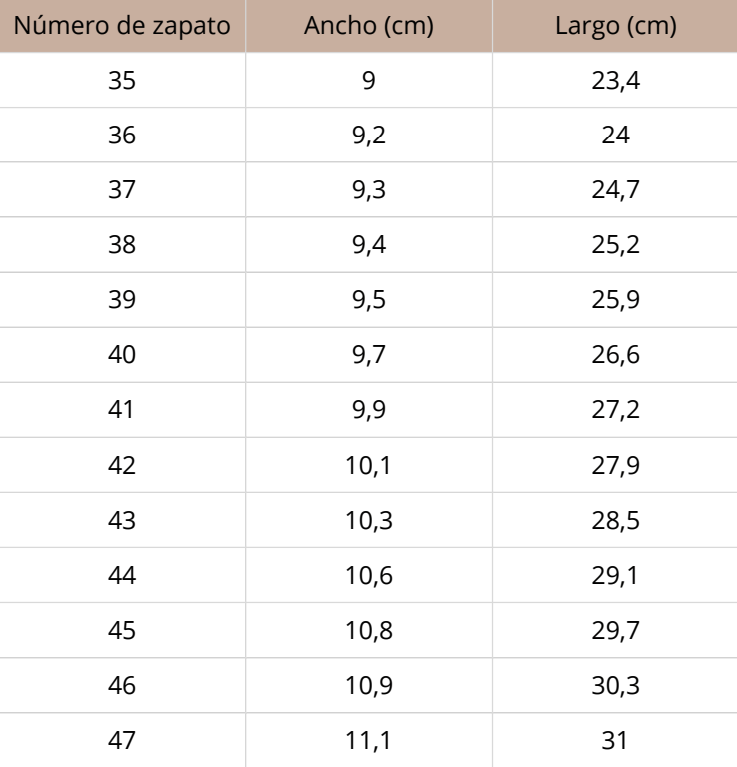Screen dimensions: 737x767
Task: Click the 'Largo (cm)' column header
Action: point(615,25)
